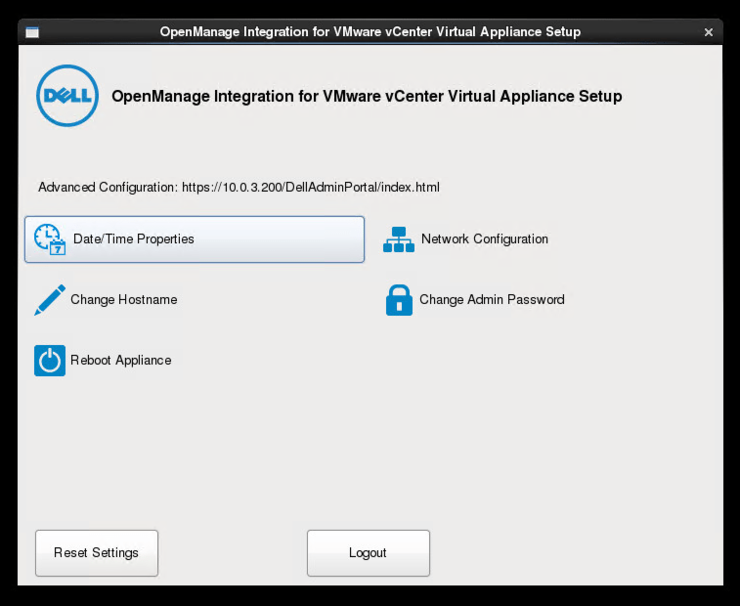Click the 'Advanced Configuration:' label text
The height and width of the screenshot is (606, 740).
pos(108,187)
